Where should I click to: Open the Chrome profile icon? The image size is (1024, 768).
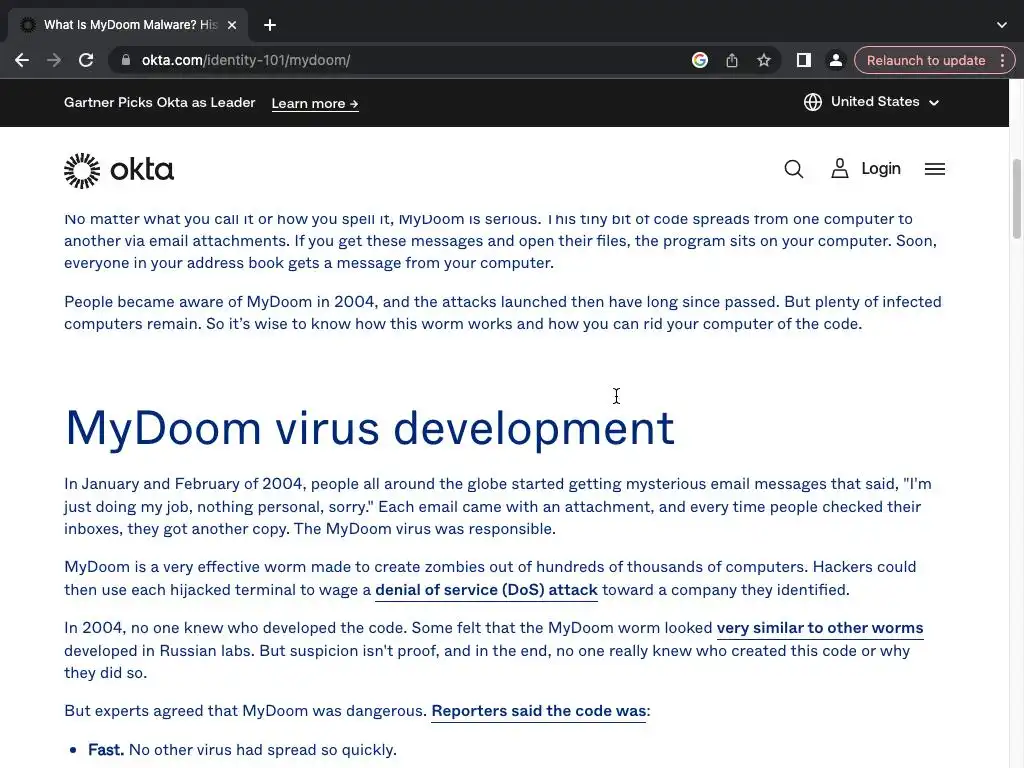[835, 60]
